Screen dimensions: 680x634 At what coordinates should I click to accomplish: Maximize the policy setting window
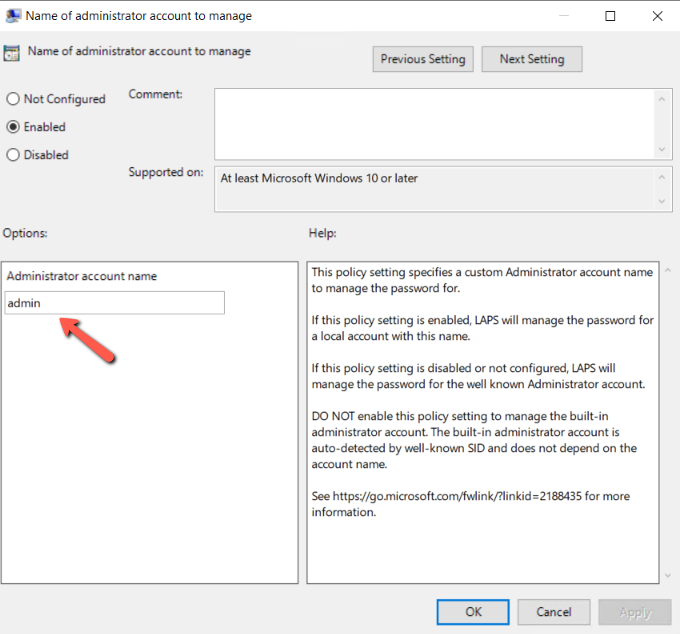[610, 16]
